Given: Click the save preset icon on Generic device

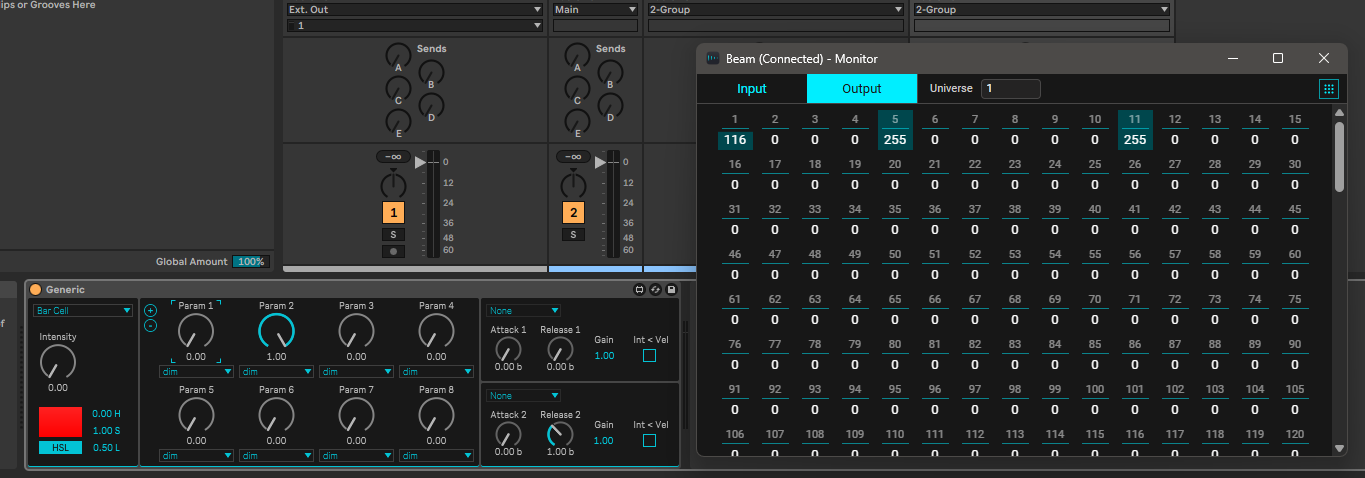Looking at the screenshot, I should pyautogui.click(x=671, y=290).
